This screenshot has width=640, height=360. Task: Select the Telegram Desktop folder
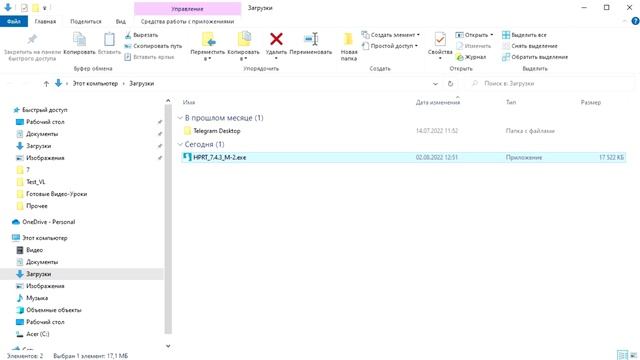tap(217, 131)
